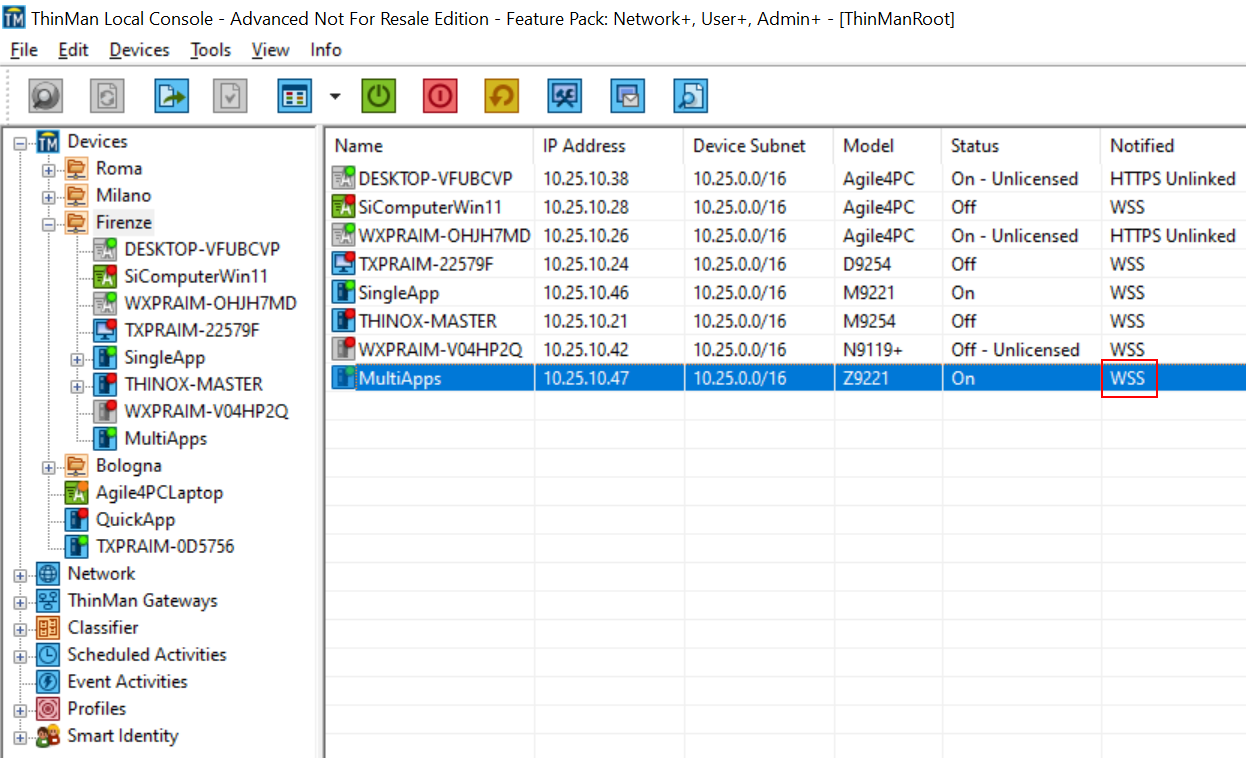Screen dimensions: 1246x758
Task: Sort the list by IP Address column header
Action: (x=609, y=146)
